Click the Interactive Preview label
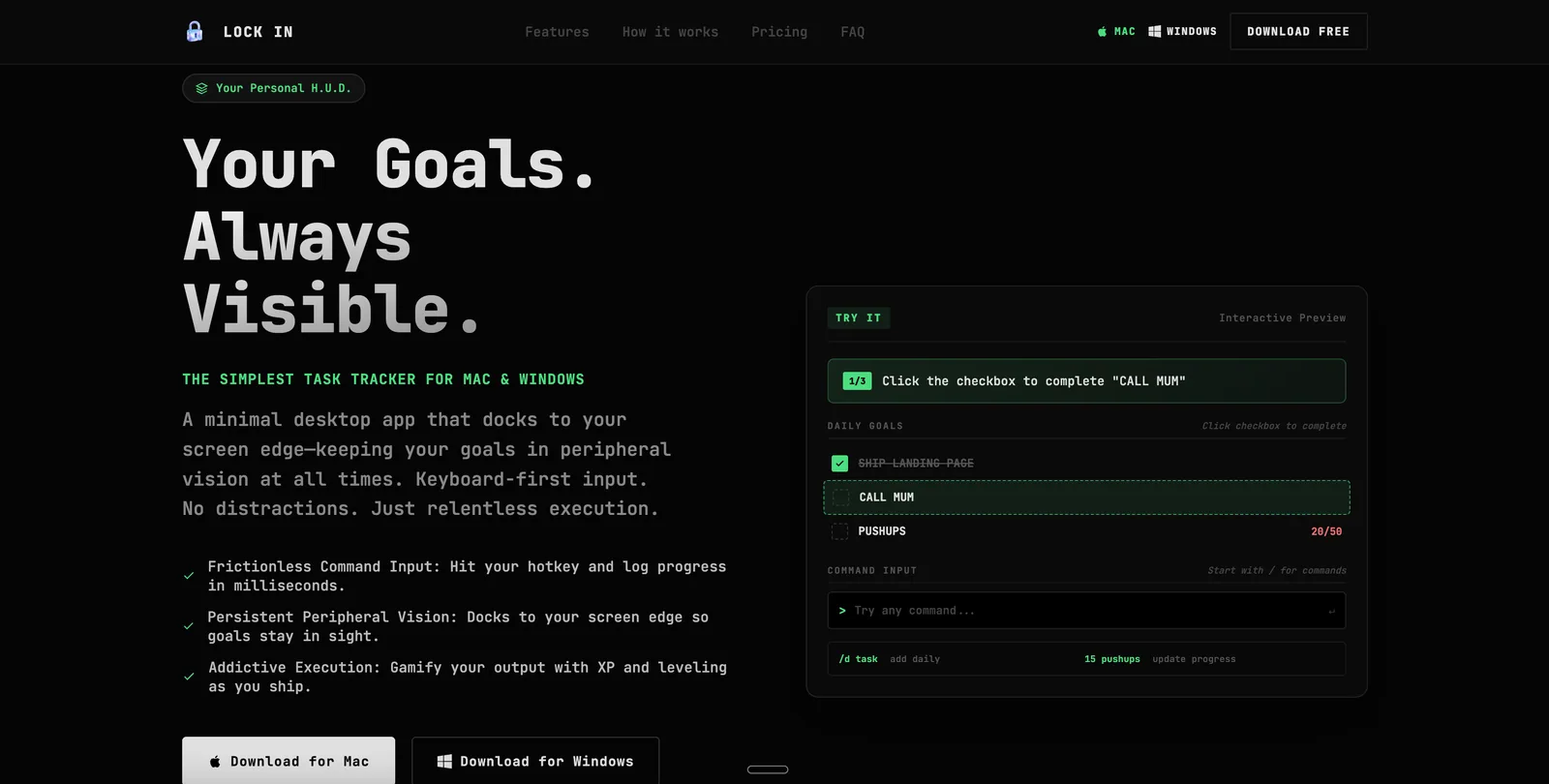Screen dimensions: 1549x784 coord(1282,318)
